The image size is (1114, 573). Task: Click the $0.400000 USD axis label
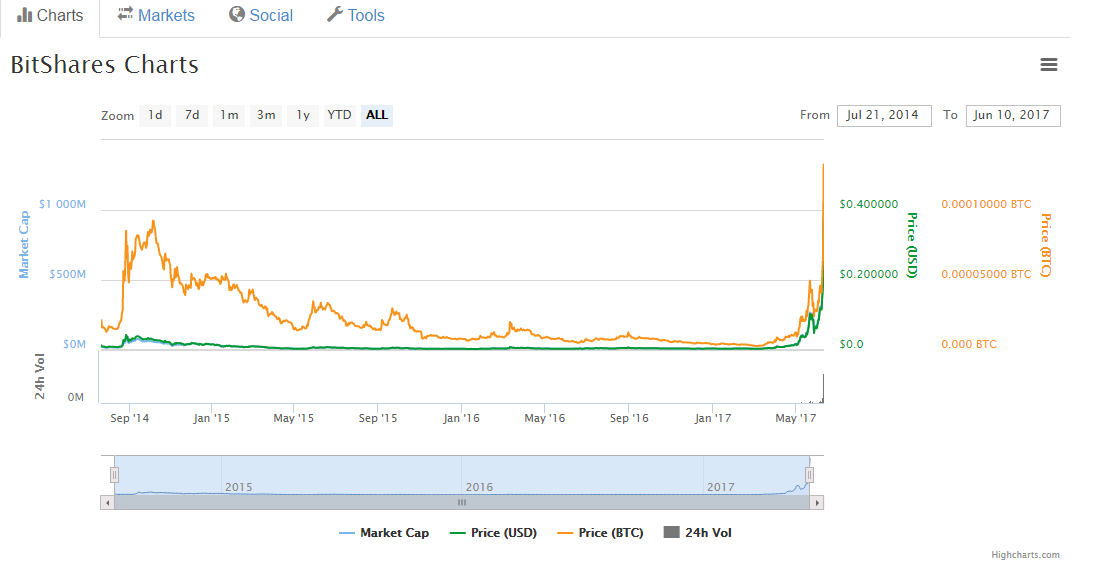pyautogui.click(x=869, y=204)
